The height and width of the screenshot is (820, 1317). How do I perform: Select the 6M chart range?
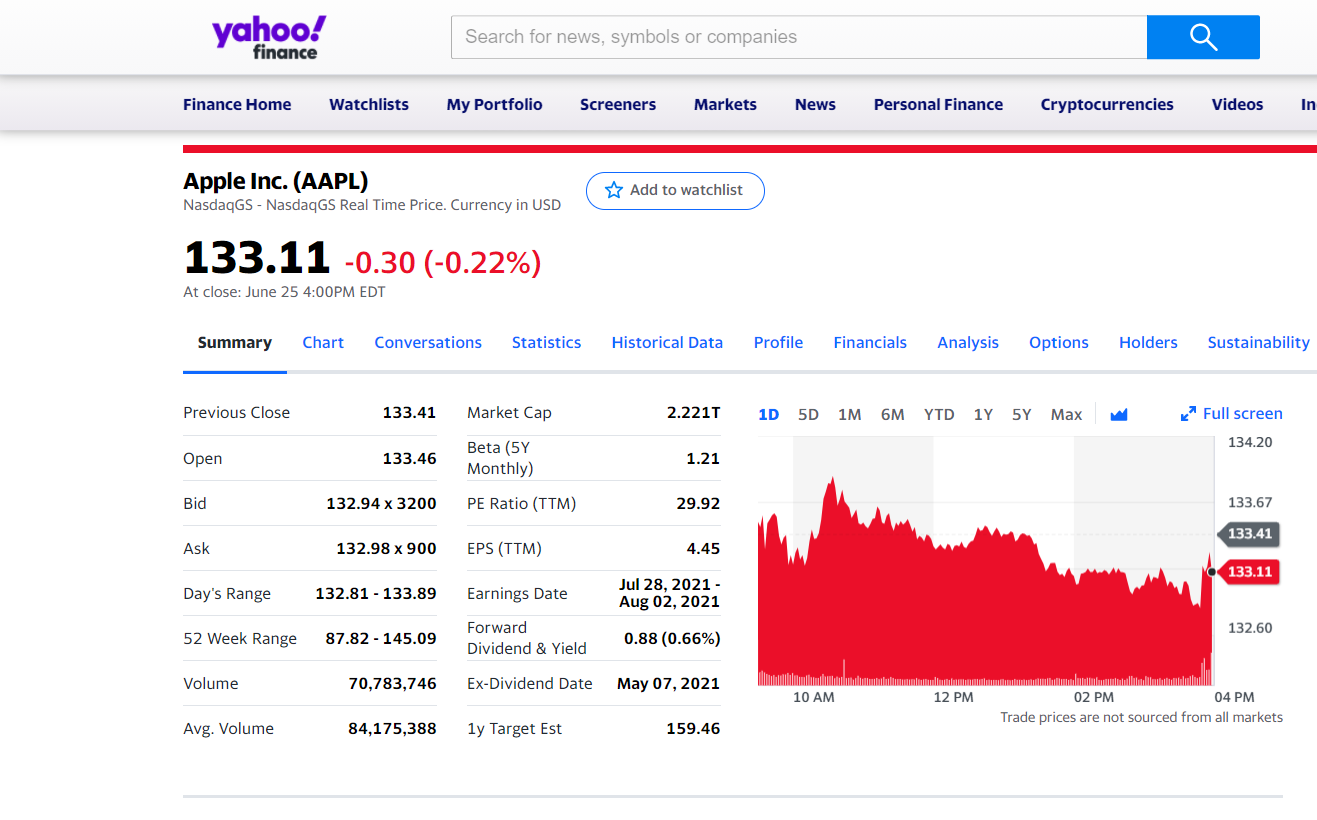[893, 414]
